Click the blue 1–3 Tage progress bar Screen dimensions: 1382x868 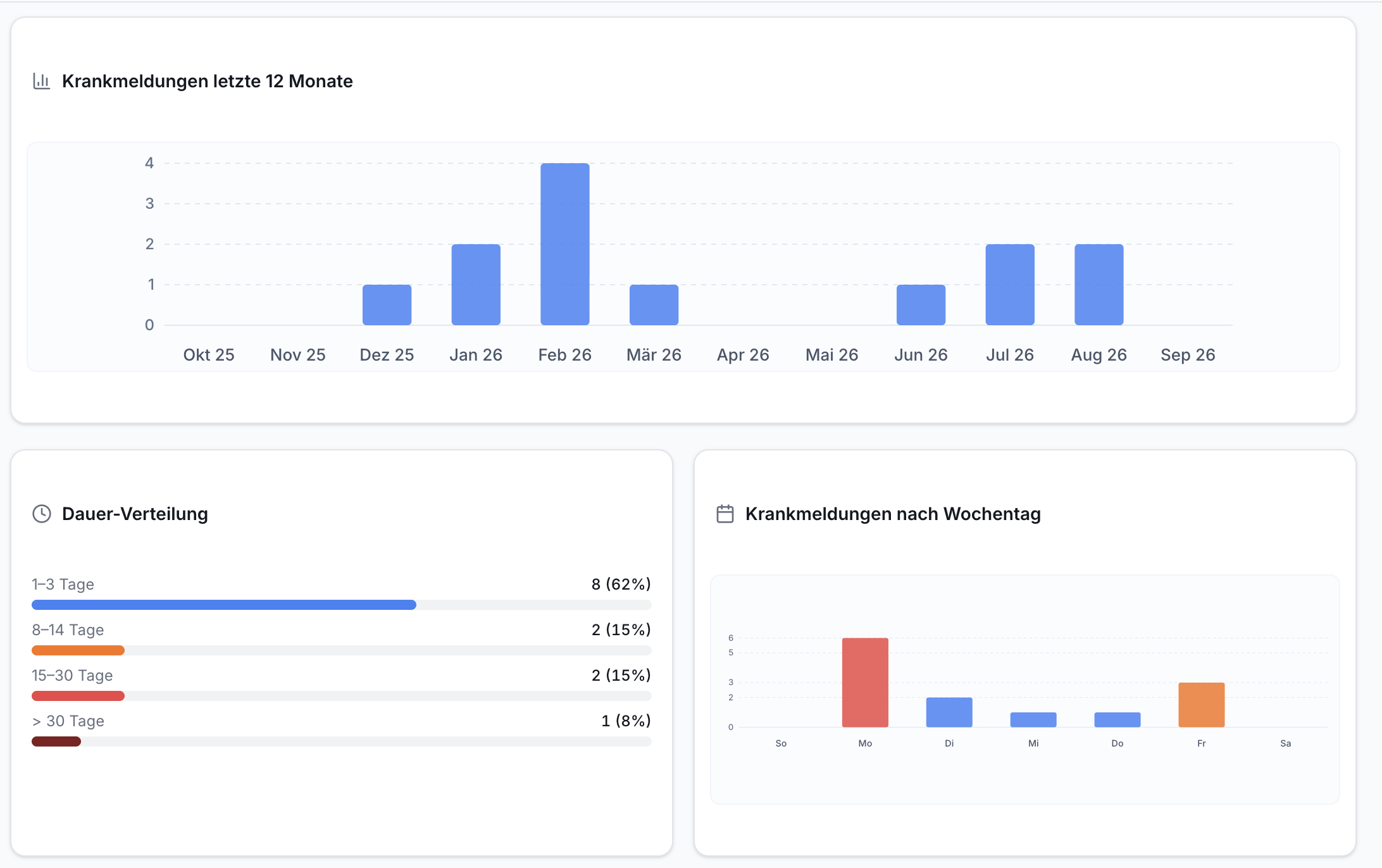pos(224,605)
